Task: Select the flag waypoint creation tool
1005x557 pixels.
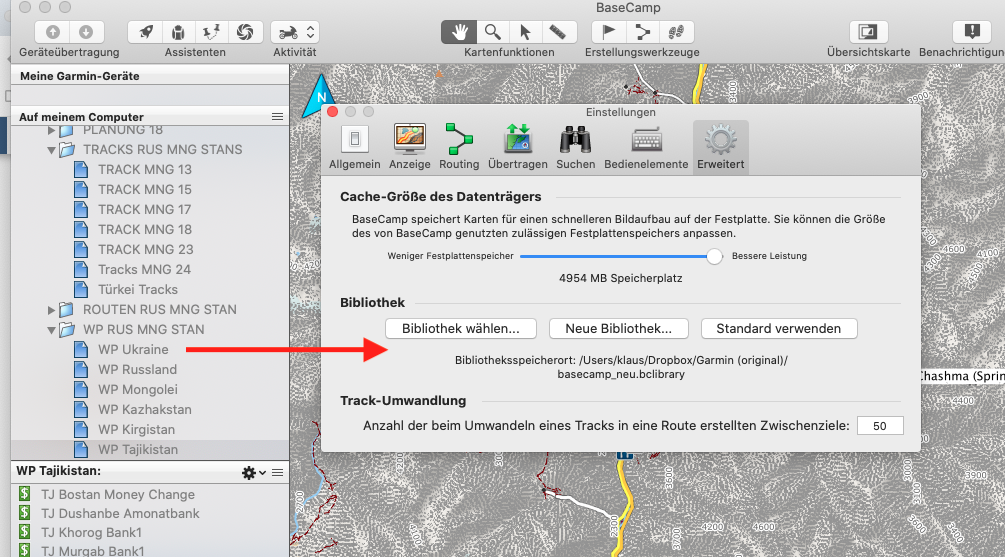Action: (608, 32)
